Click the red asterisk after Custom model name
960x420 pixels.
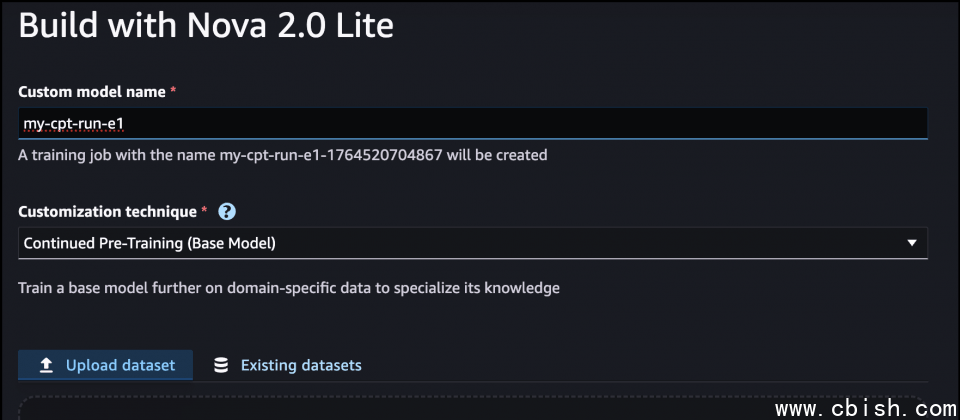pyautogui.click(x=173, y=91)
